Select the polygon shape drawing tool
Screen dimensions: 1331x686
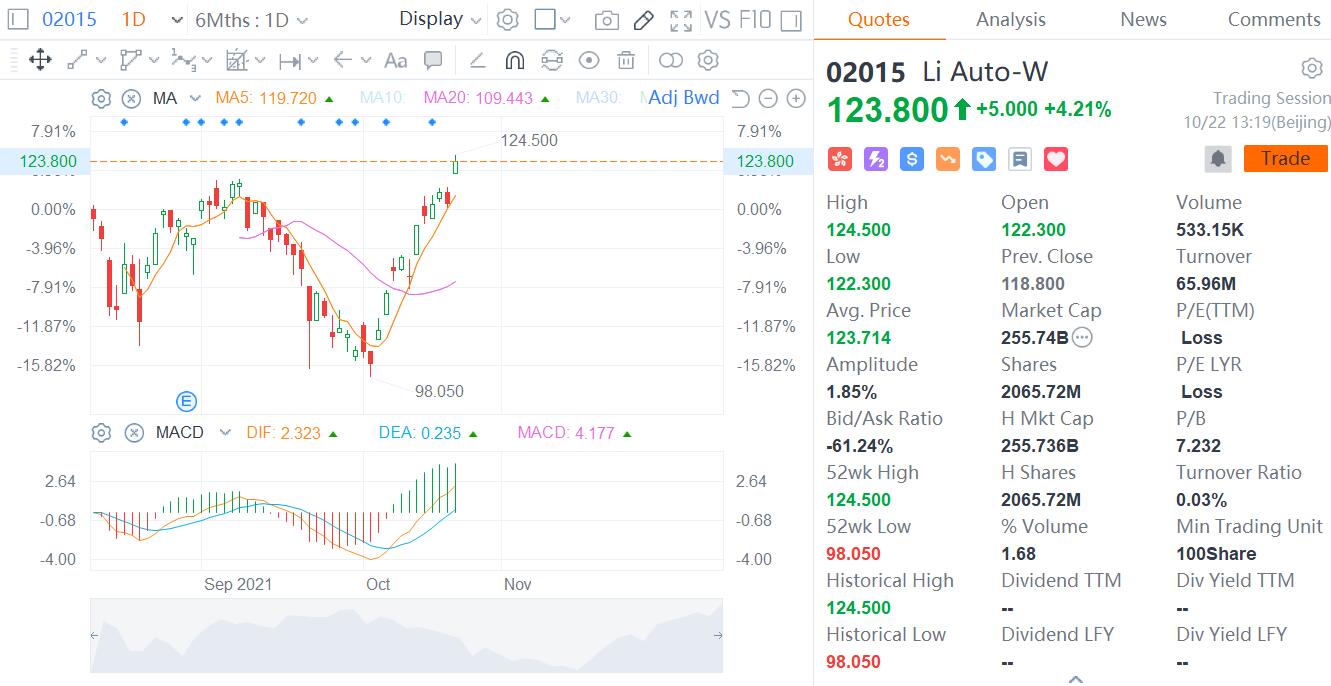tap(130, 60)
